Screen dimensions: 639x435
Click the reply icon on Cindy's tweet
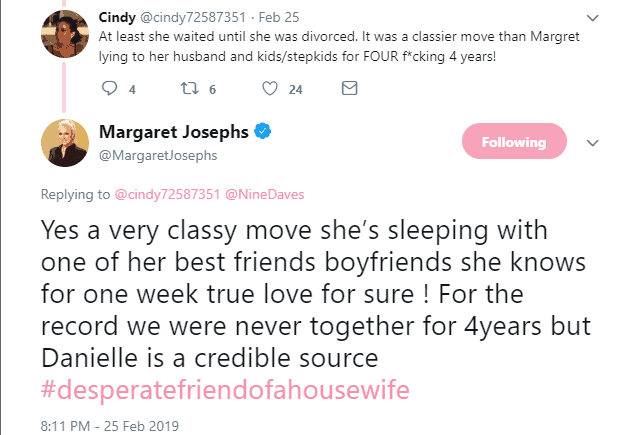[111, 89]
